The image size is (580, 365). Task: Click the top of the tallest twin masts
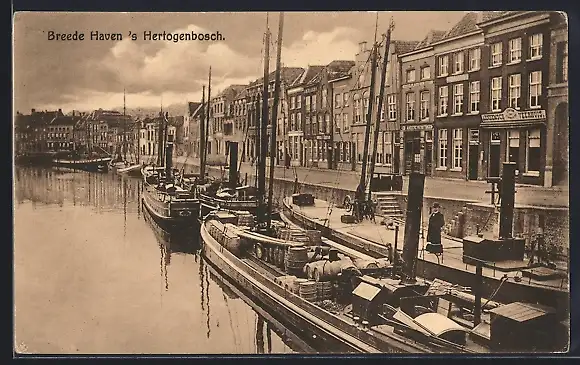click(274, 22)
